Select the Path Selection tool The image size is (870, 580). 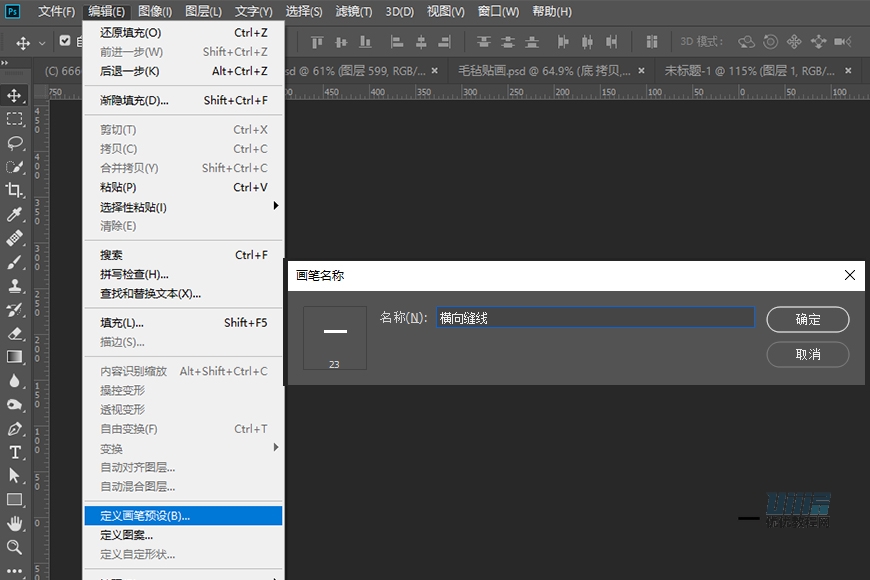(x=14, y=476)
